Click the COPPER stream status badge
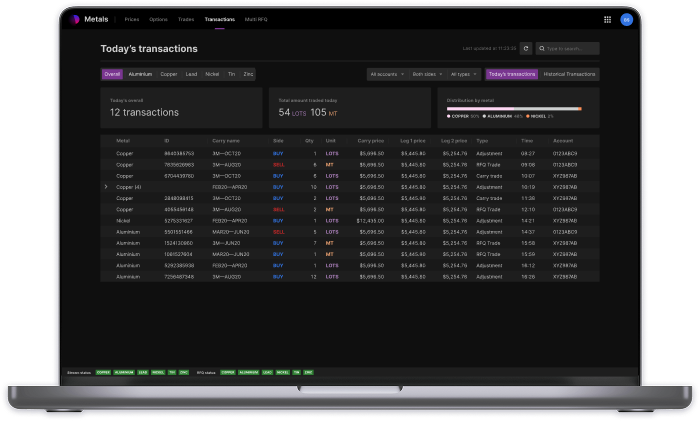 (x=102, y=372)
